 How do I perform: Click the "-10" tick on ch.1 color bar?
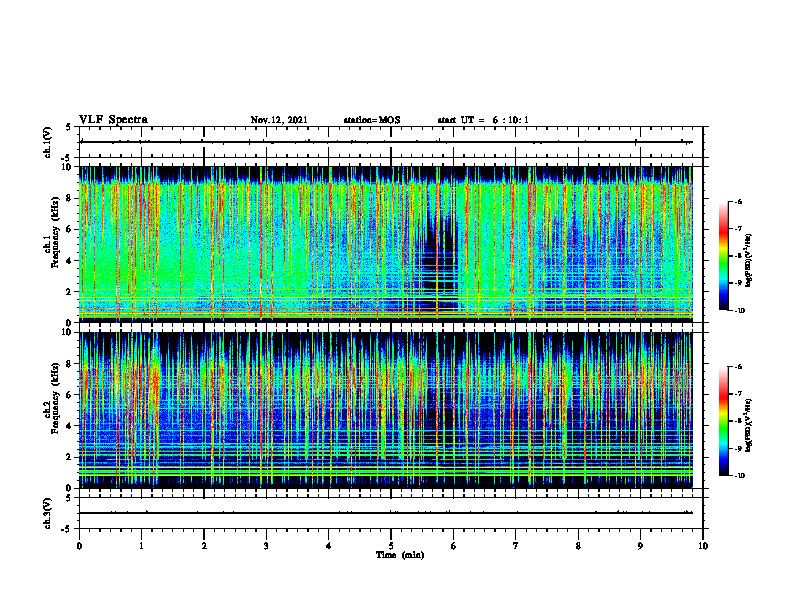739,311
